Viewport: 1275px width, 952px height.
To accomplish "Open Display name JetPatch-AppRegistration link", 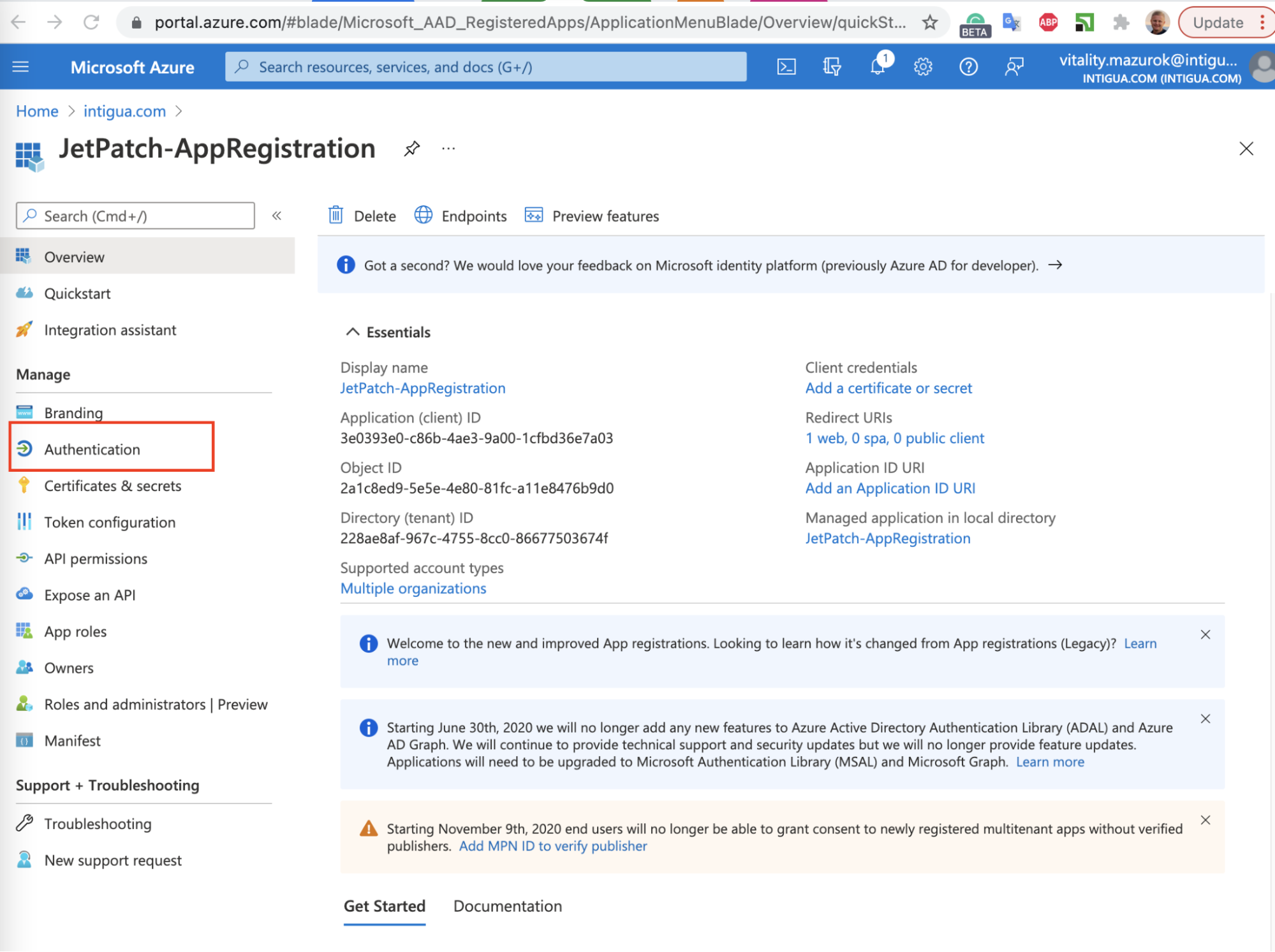I will tap(422, 388).
